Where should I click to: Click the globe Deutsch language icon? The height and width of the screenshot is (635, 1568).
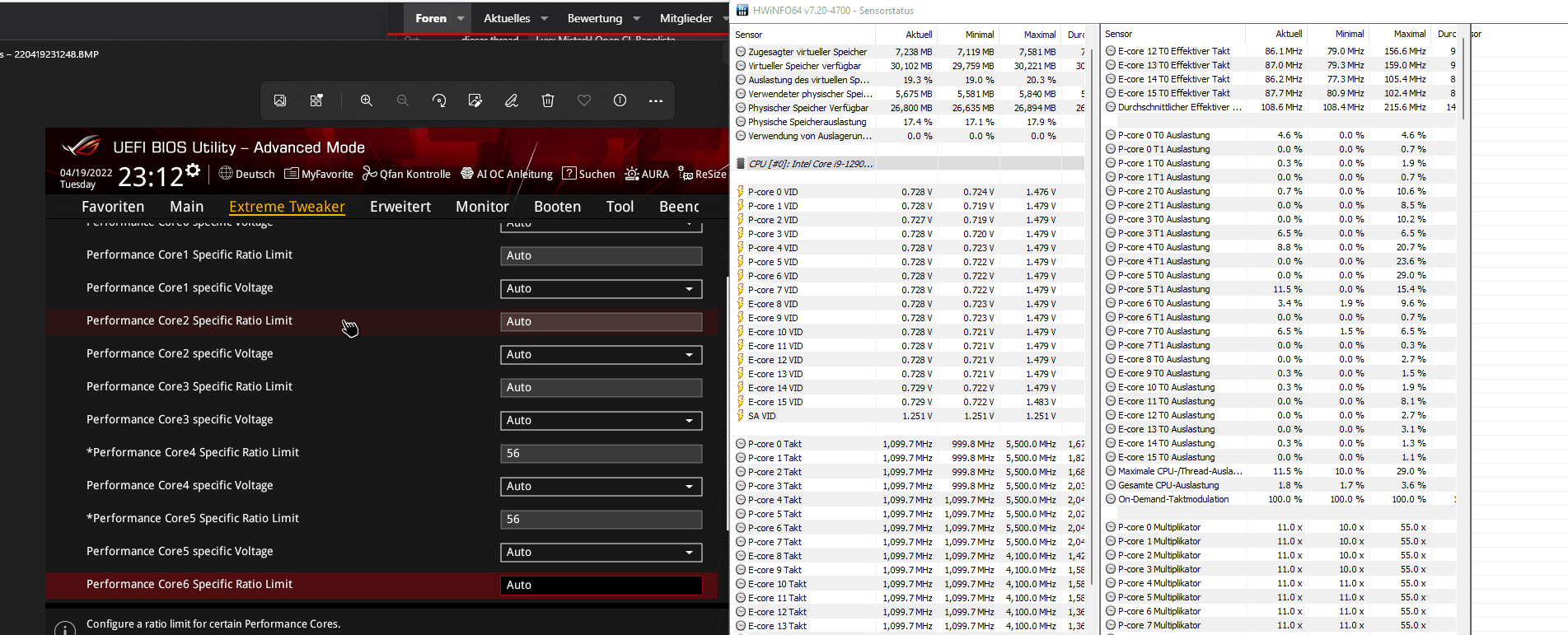[x=226, y=173]
